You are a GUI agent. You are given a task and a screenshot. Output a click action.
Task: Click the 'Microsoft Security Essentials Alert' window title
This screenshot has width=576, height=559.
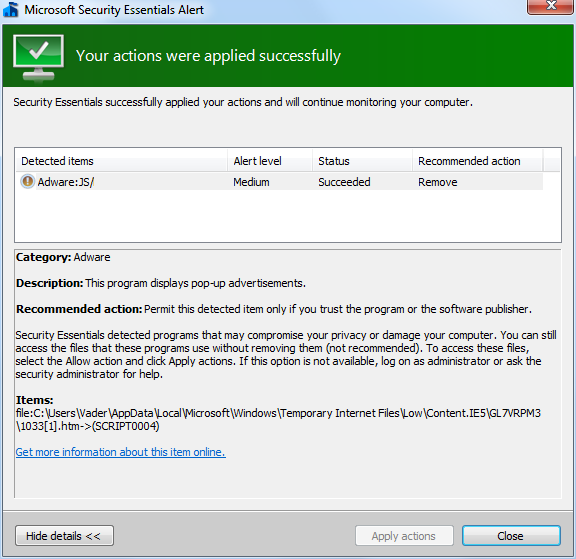click(x=114, y=10)
